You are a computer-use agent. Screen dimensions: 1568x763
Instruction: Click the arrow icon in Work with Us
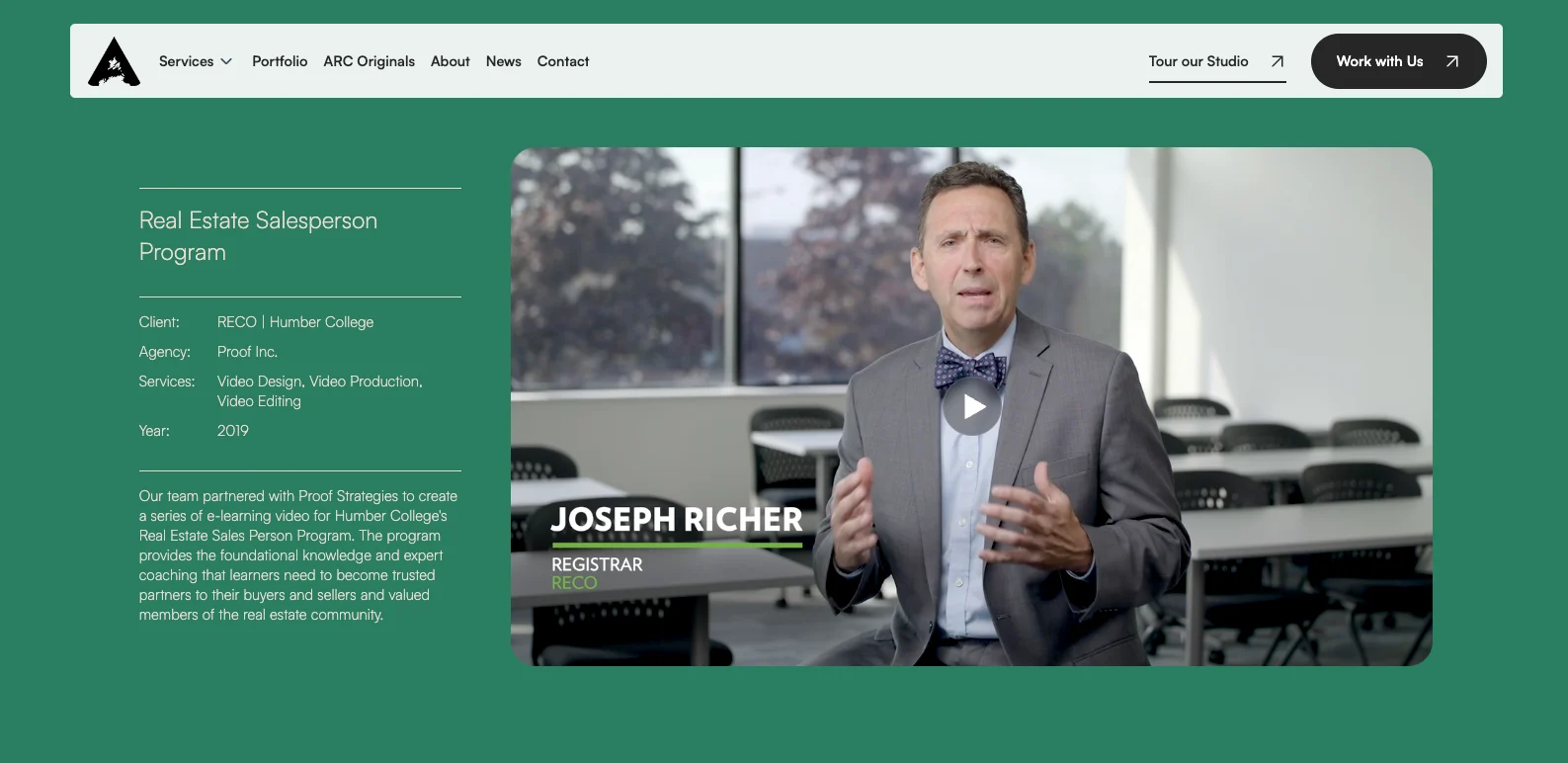point(1451,61)
